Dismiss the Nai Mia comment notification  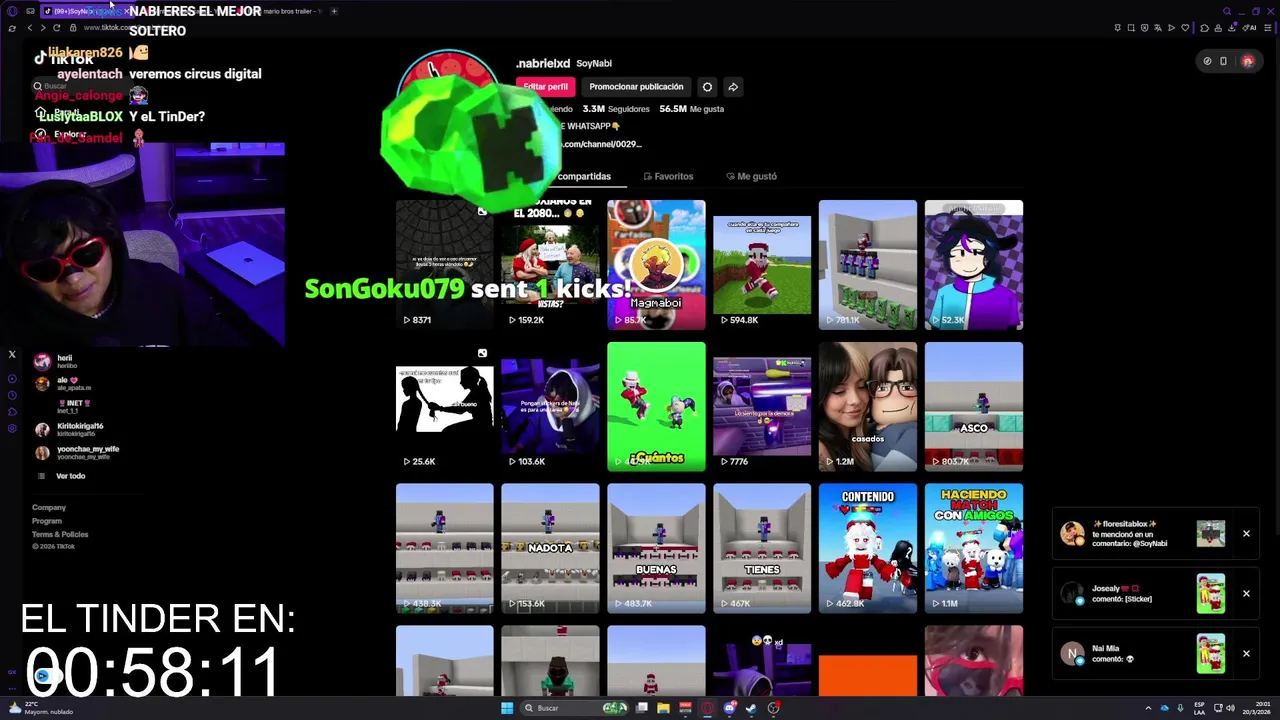tap(1246, 654)
